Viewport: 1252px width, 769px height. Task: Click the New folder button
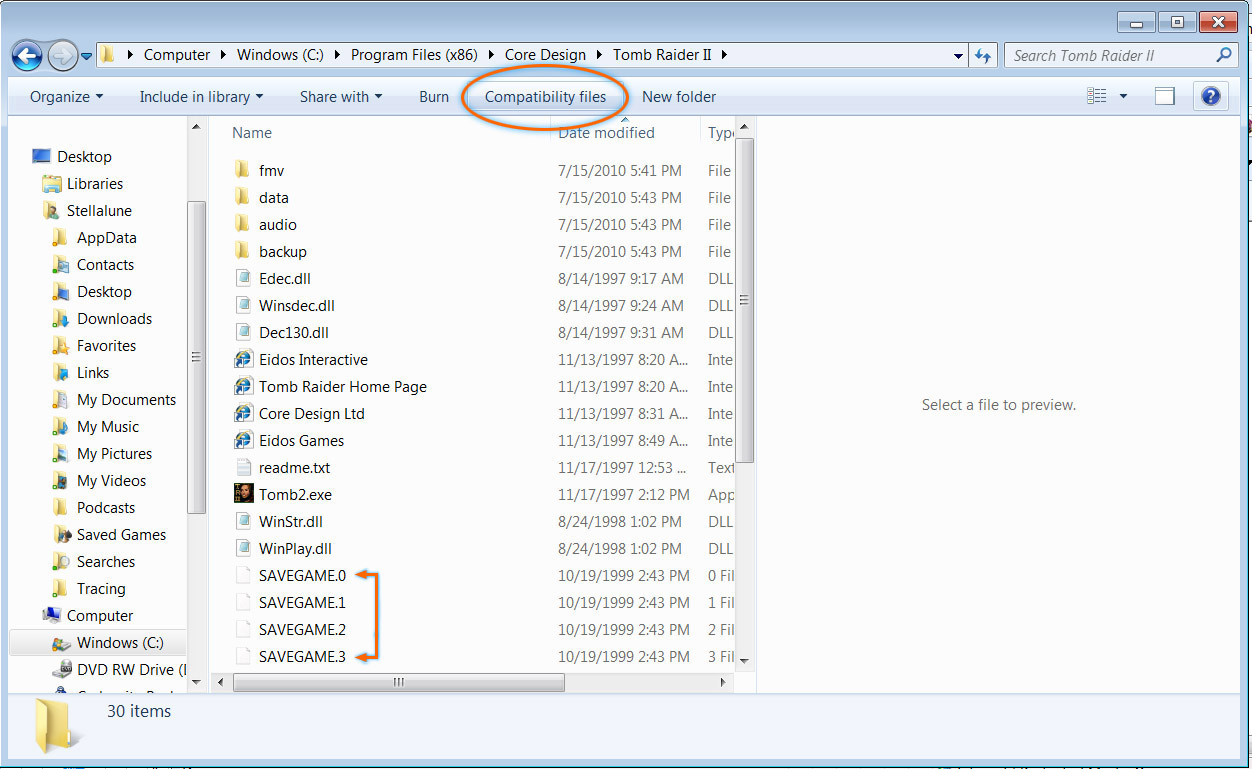679,97
